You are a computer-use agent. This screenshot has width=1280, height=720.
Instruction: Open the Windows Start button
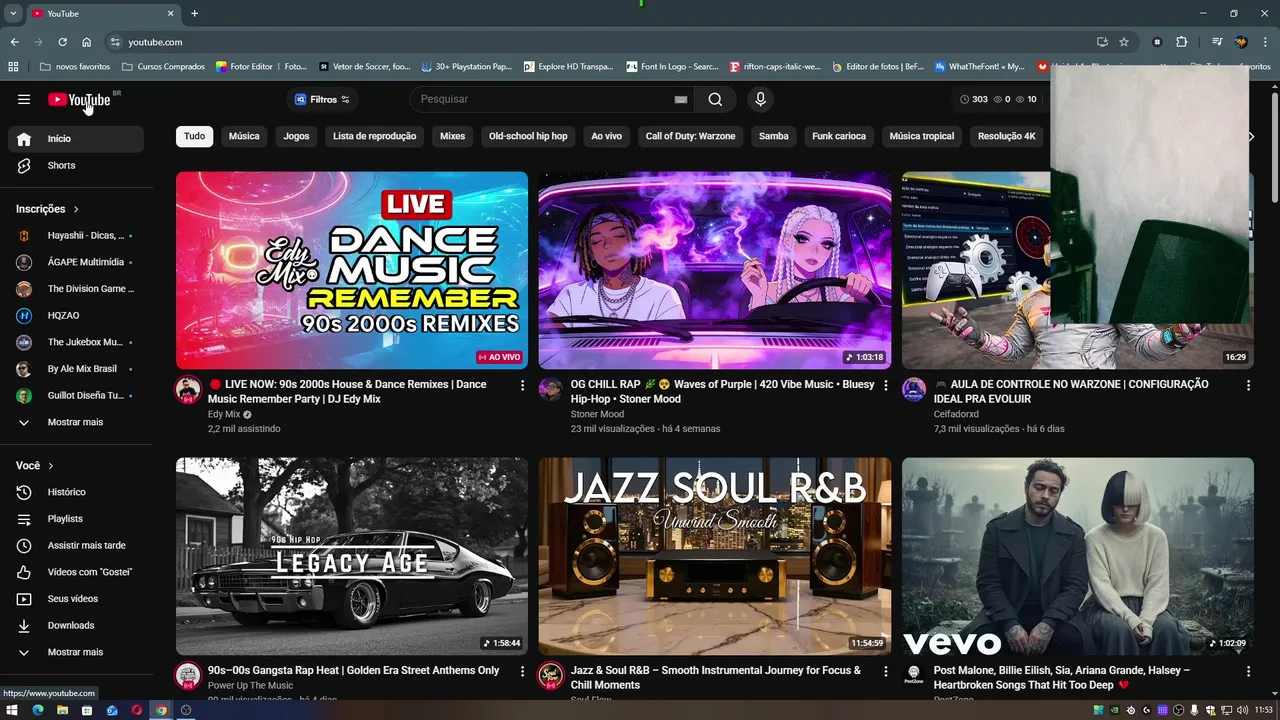pos(12,710)
